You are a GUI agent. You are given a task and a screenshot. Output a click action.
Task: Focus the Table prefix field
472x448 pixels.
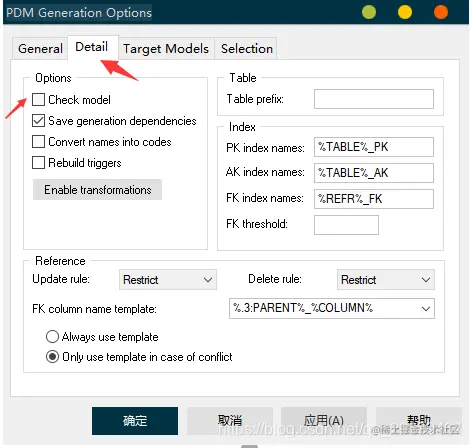[x=374, y=99]
